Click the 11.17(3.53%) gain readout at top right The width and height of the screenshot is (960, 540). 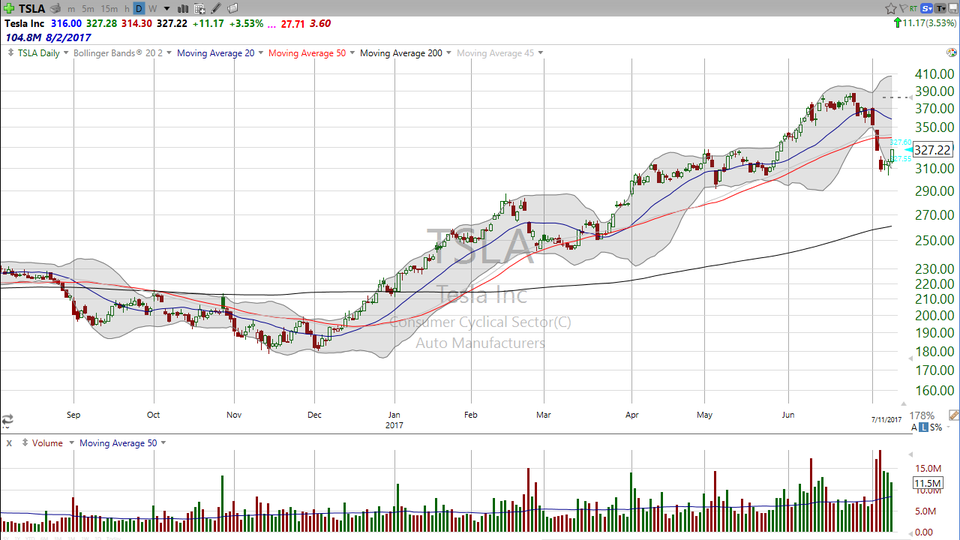pos(924,23)
